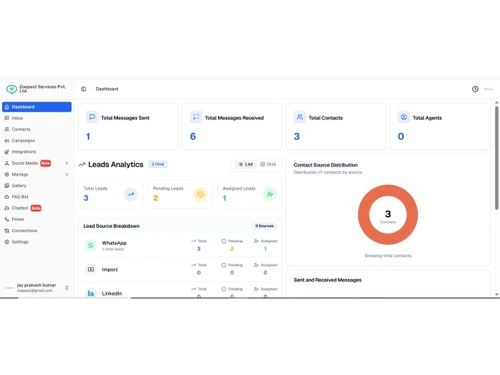Click the Leads Analytics trend arrow icon
The height and width of the screenshot is (375, 500).
pos(82,164)
